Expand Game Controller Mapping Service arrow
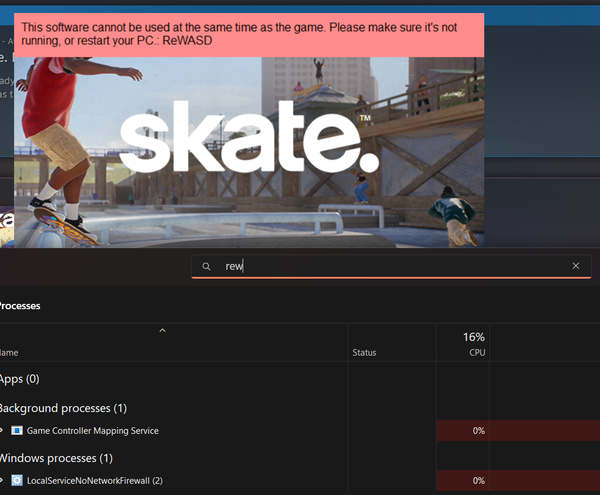The height and width of the screenshot is (495, 600). coord(2,430)
